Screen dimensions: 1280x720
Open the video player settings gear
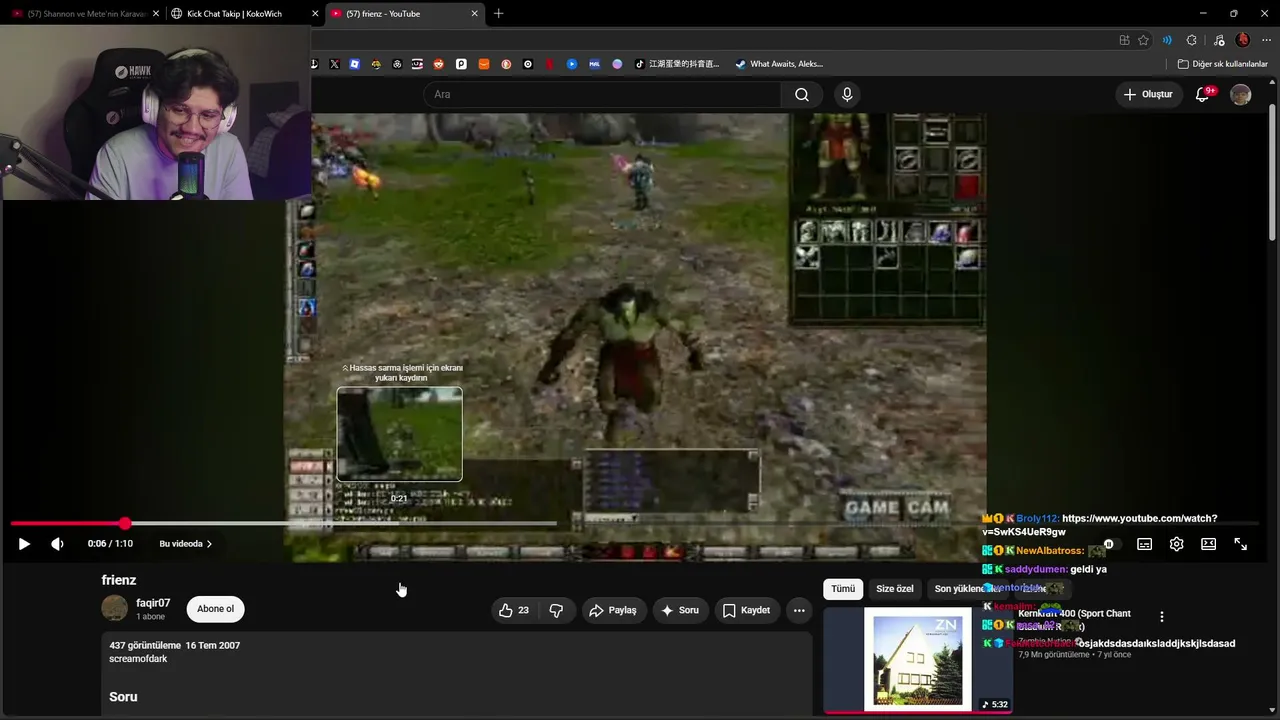[1176, 544]
